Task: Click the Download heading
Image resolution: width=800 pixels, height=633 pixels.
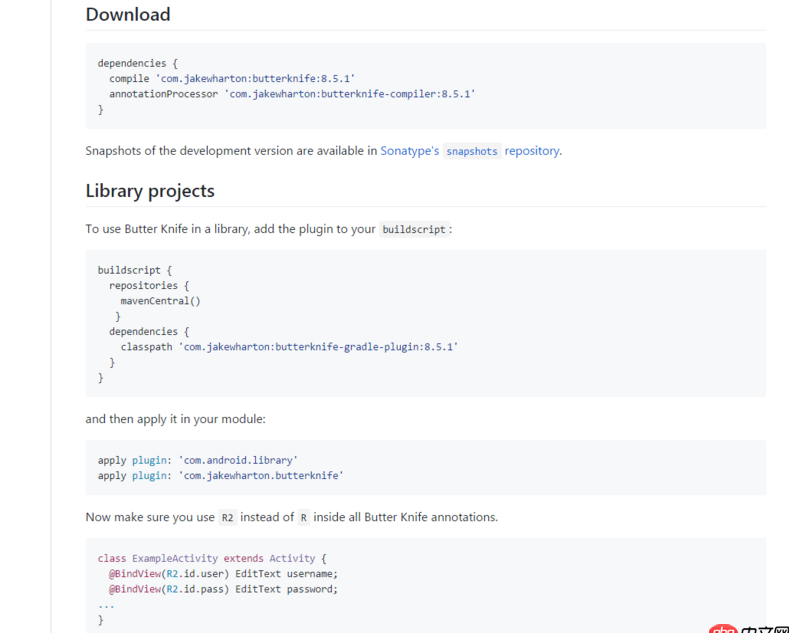Action: click(128, 15)
